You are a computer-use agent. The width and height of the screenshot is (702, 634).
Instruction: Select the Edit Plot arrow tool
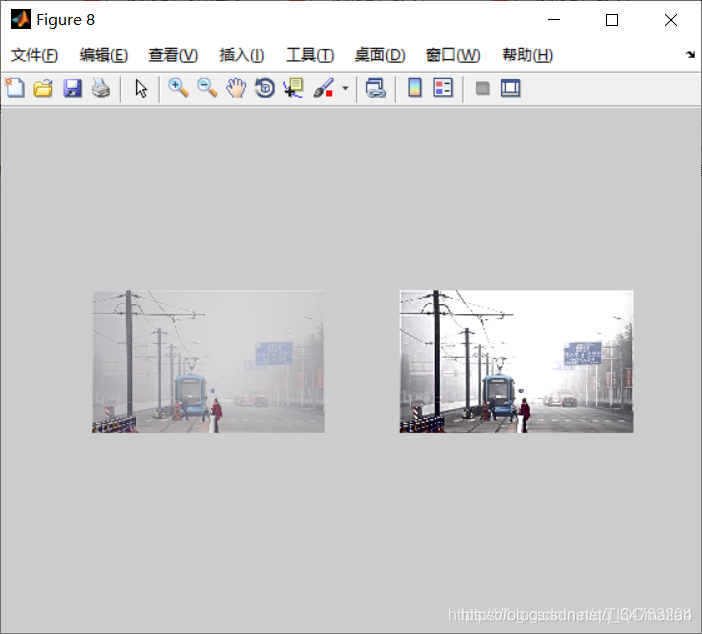[x=141, y=88]
